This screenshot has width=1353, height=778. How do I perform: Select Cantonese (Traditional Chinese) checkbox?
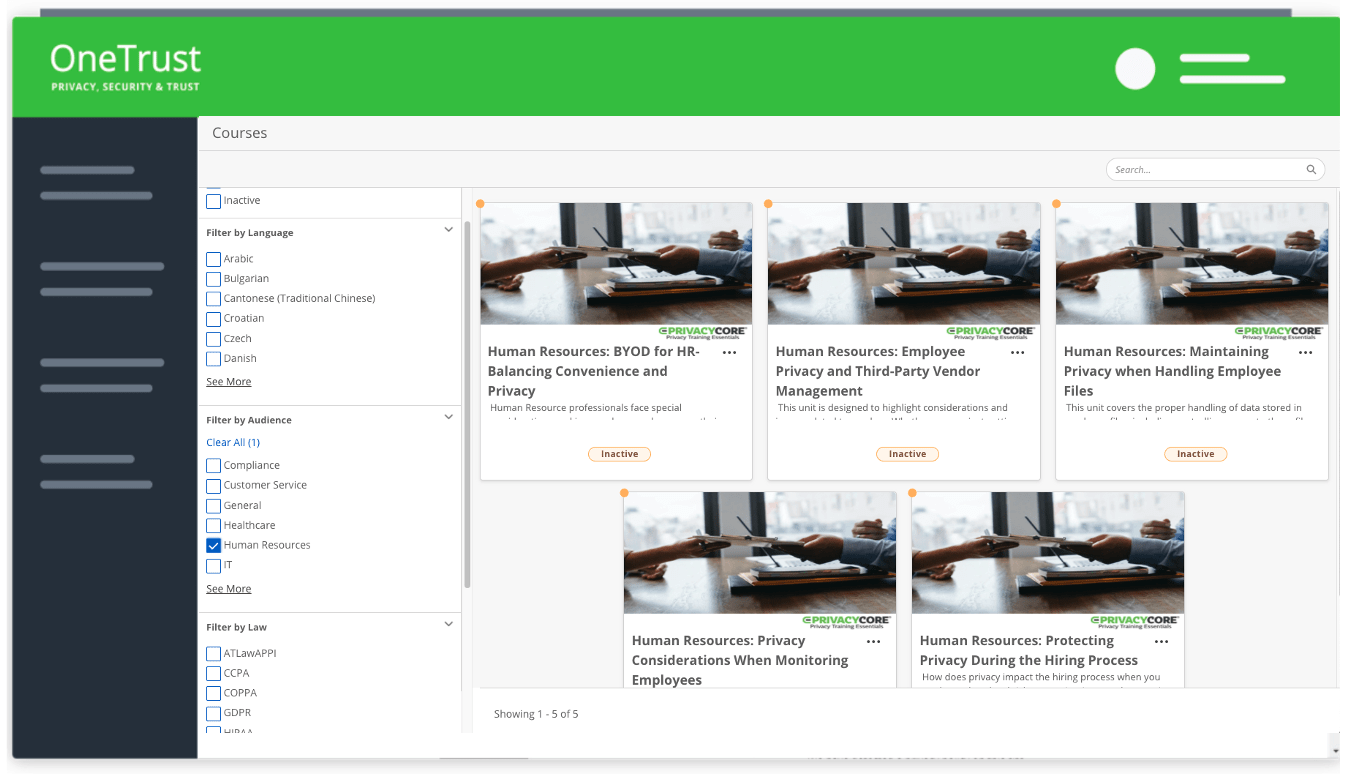point(213,299)
